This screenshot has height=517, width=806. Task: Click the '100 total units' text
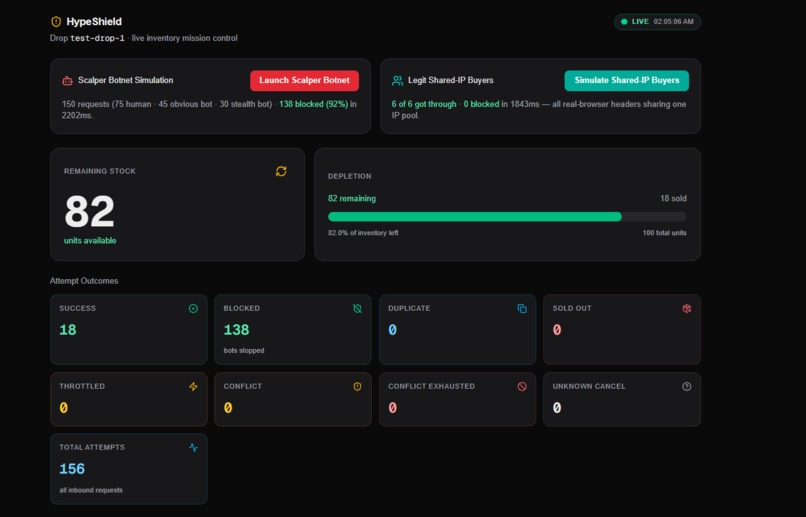[664, 233]
